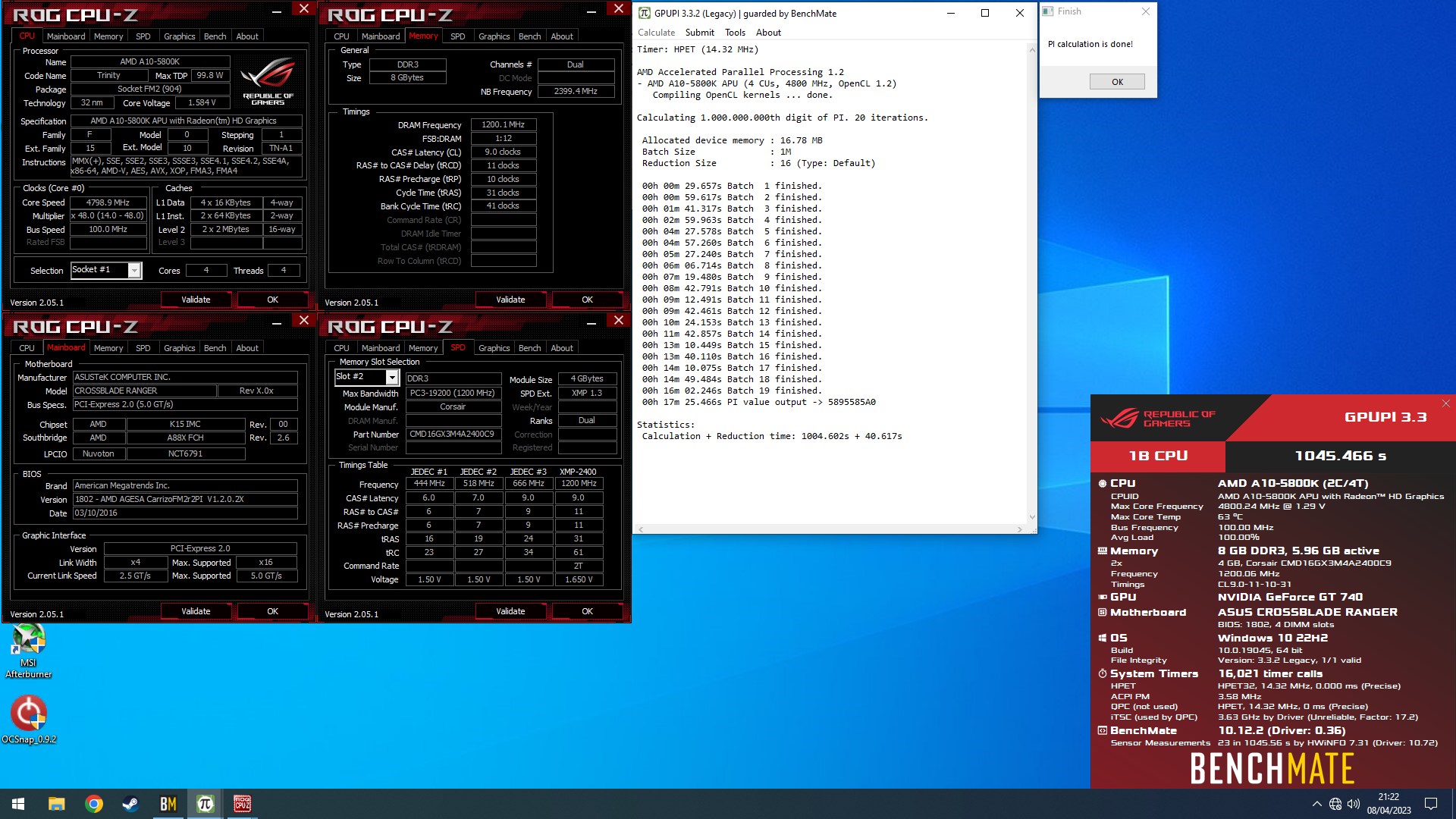Viewport: 1456px width, 819px height.
Task: Click Motherboard section icon in BenchMate panel
Action: (1102, 612)
